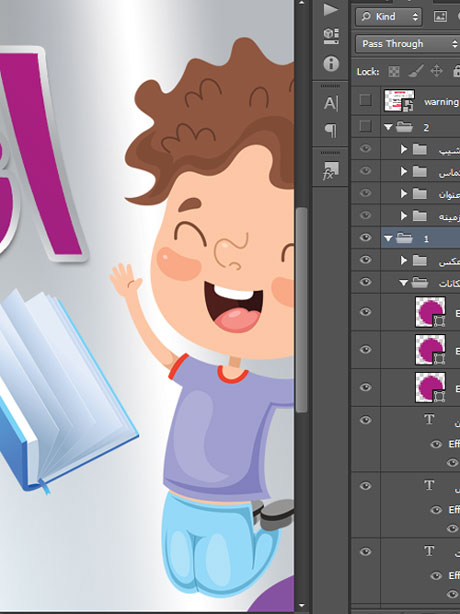Screen dimensions: 460x614
Task: Open the Kind filter dropdown
Action: click(389, 16)
